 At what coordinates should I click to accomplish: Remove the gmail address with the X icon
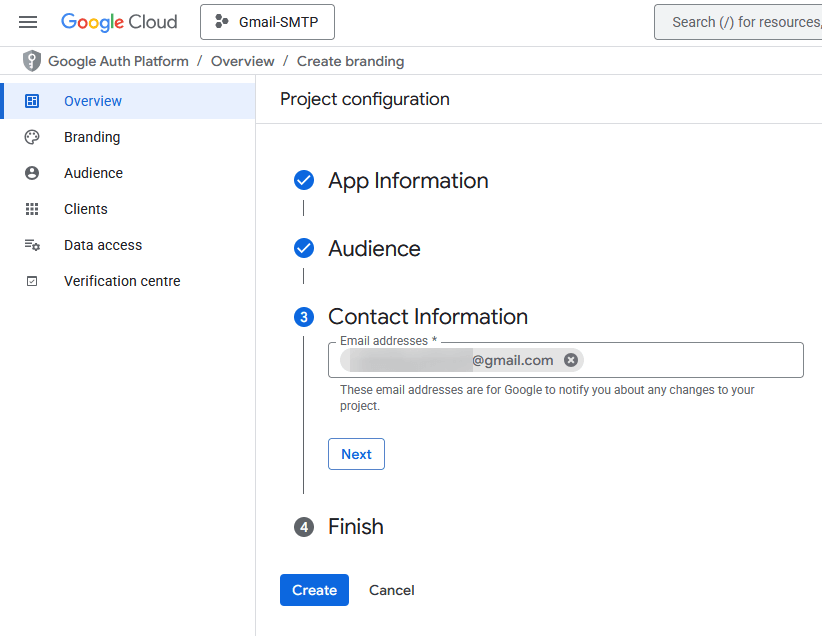(571, 360)
